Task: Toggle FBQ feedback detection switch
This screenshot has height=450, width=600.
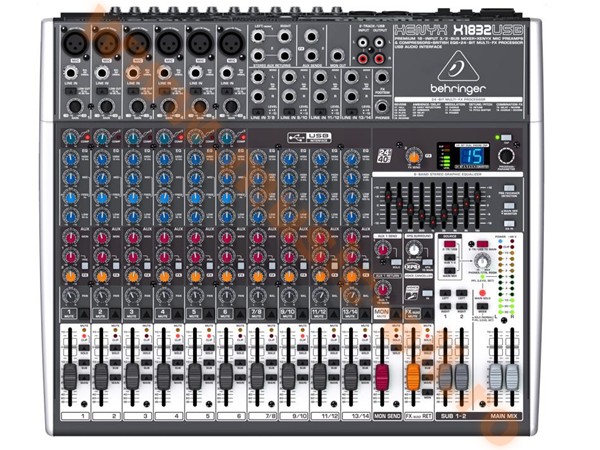Action: coord(509,188)
